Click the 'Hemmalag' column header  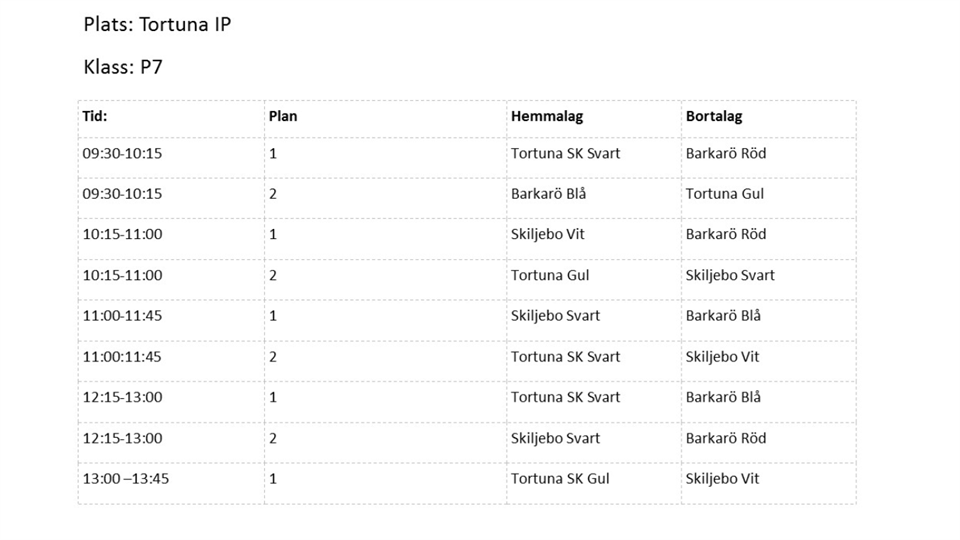(546, 116)
